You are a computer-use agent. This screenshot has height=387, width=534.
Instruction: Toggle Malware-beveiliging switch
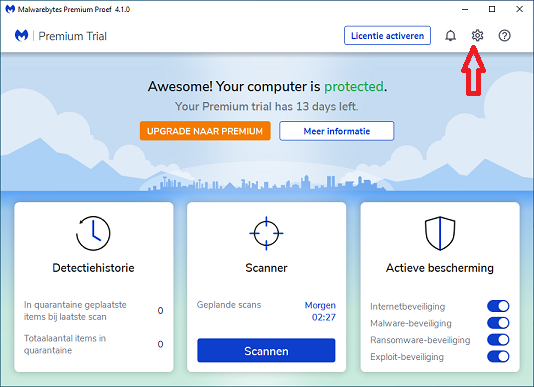[498, 323]
